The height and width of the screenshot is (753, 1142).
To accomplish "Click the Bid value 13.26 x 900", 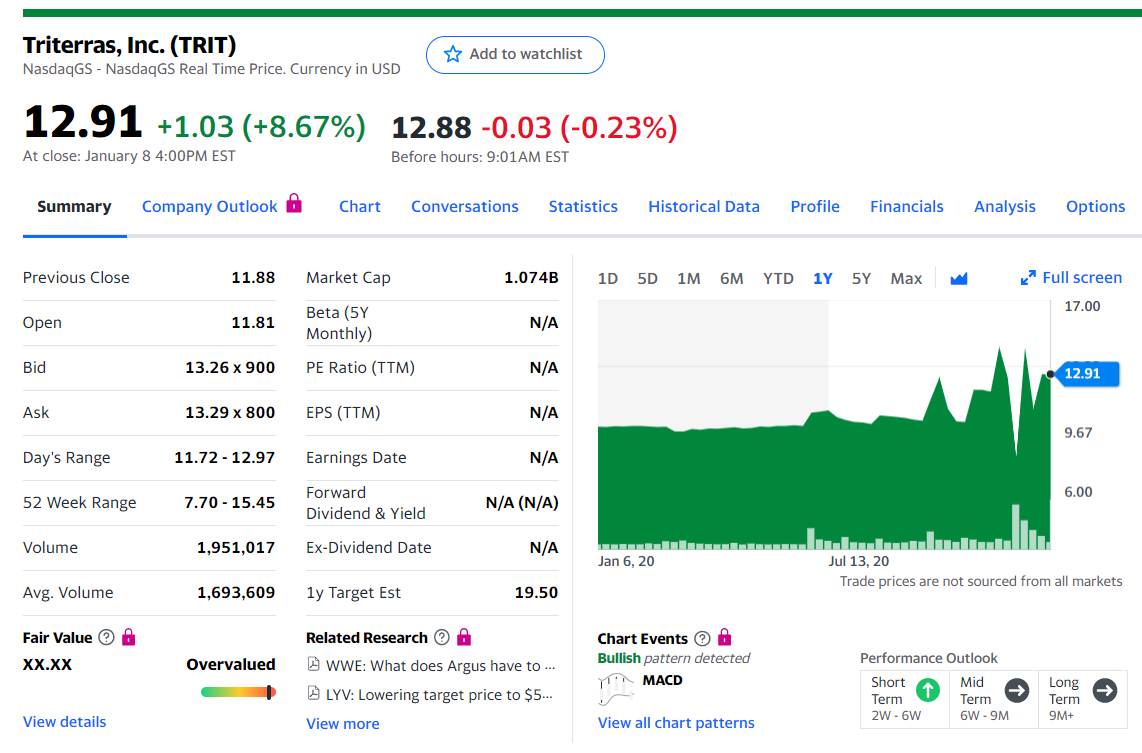I will [229, 368].
